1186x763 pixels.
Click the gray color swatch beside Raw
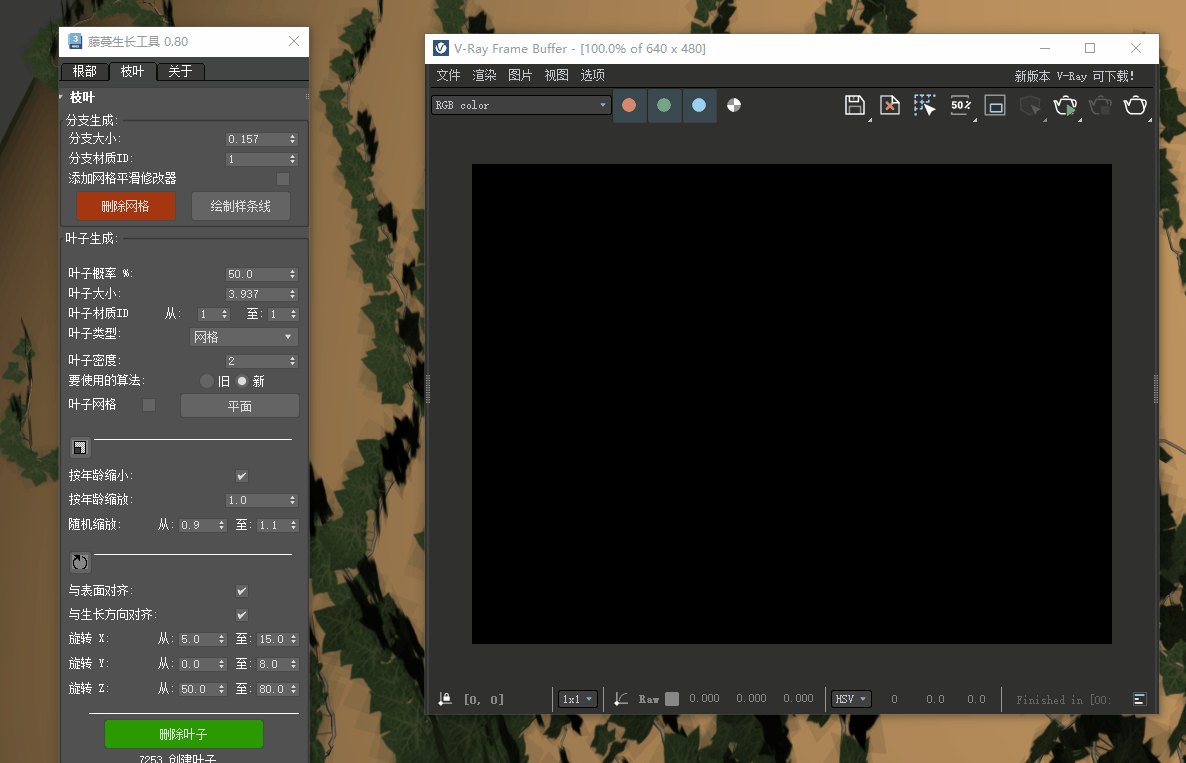click(x=672, y=699)
